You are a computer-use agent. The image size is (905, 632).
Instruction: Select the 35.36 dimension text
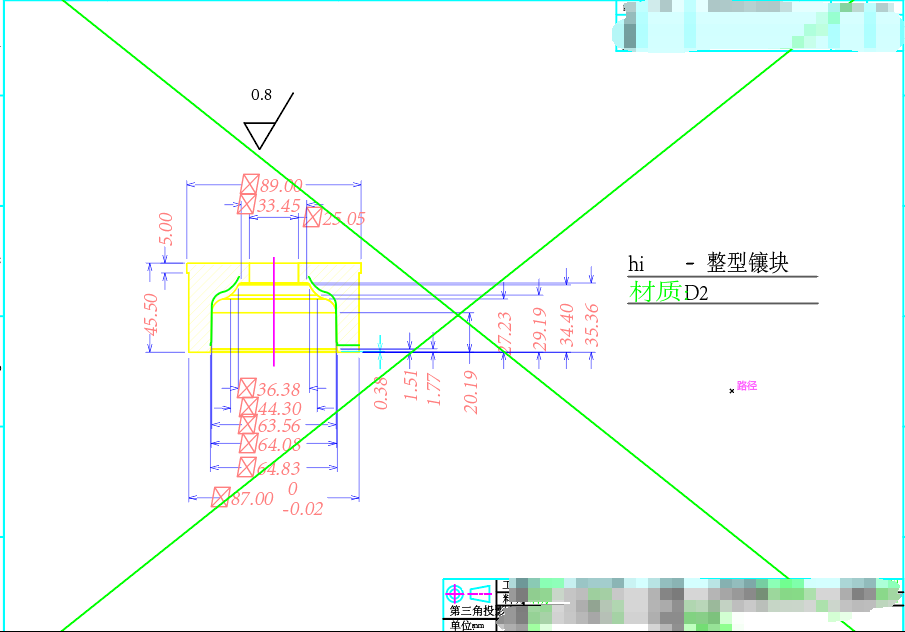click(591, 325)
